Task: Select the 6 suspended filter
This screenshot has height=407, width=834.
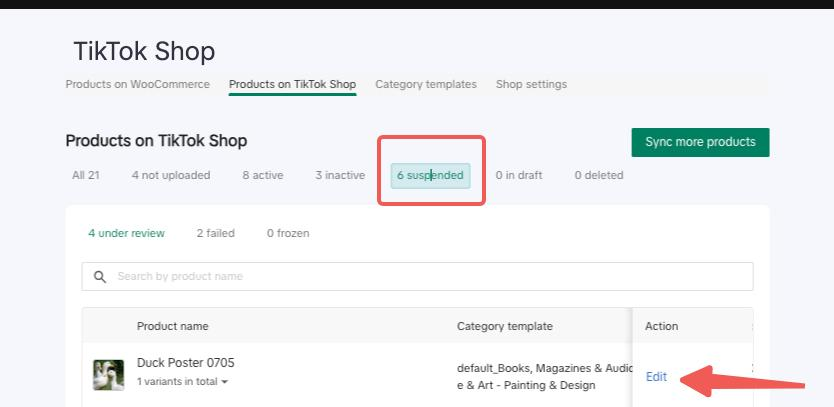Action: tap(430, 176)
